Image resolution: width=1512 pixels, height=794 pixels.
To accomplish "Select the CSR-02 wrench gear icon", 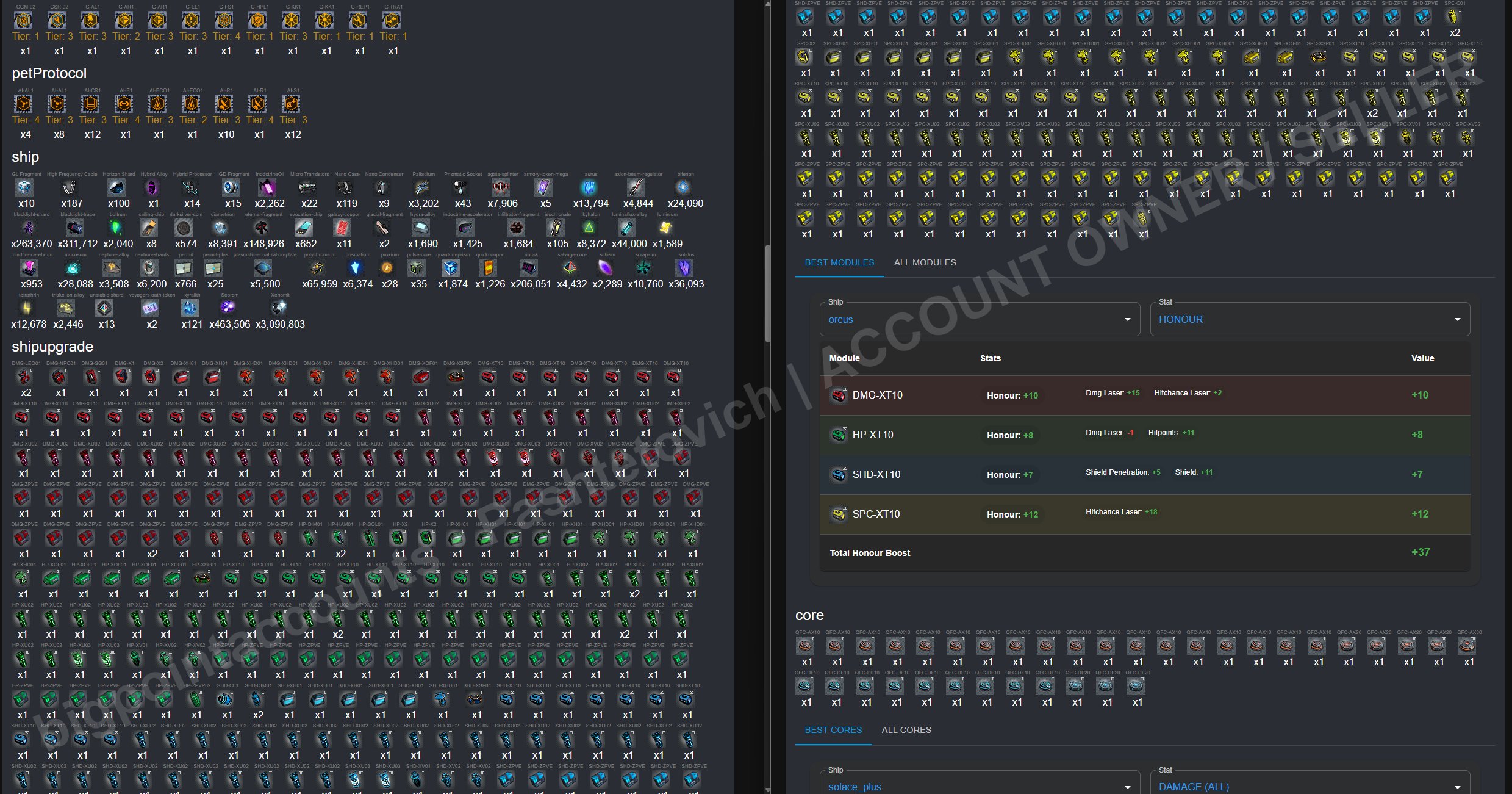I will tap(57, 21).
